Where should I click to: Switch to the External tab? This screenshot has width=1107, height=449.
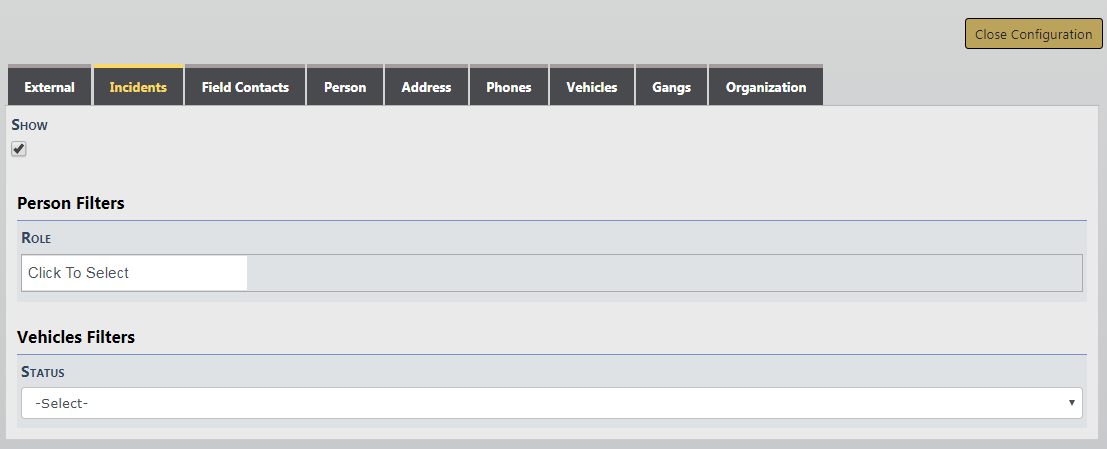point(49,87)
